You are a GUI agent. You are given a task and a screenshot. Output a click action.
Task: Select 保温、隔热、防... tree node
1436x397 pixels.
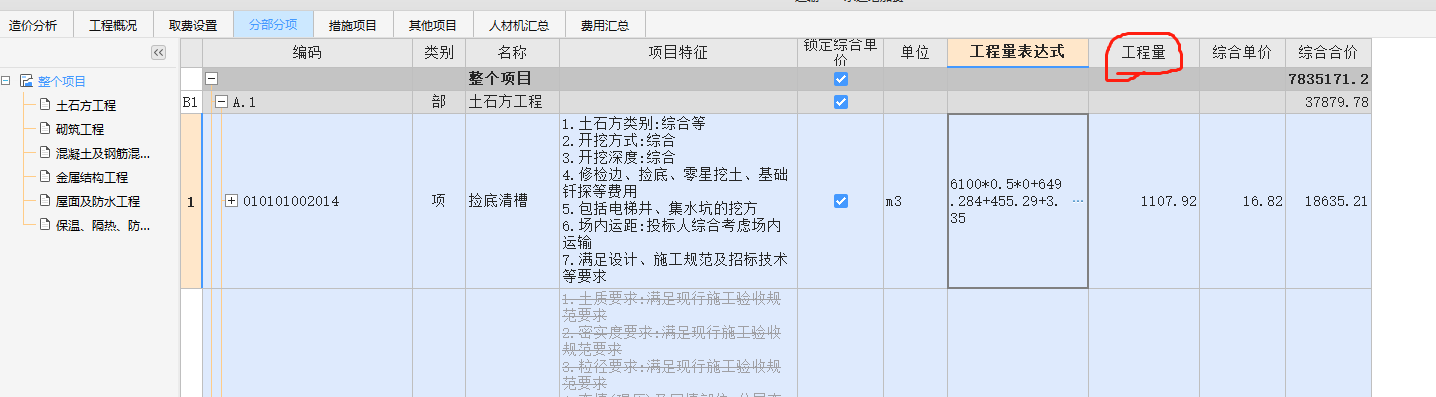coord(103,225)
